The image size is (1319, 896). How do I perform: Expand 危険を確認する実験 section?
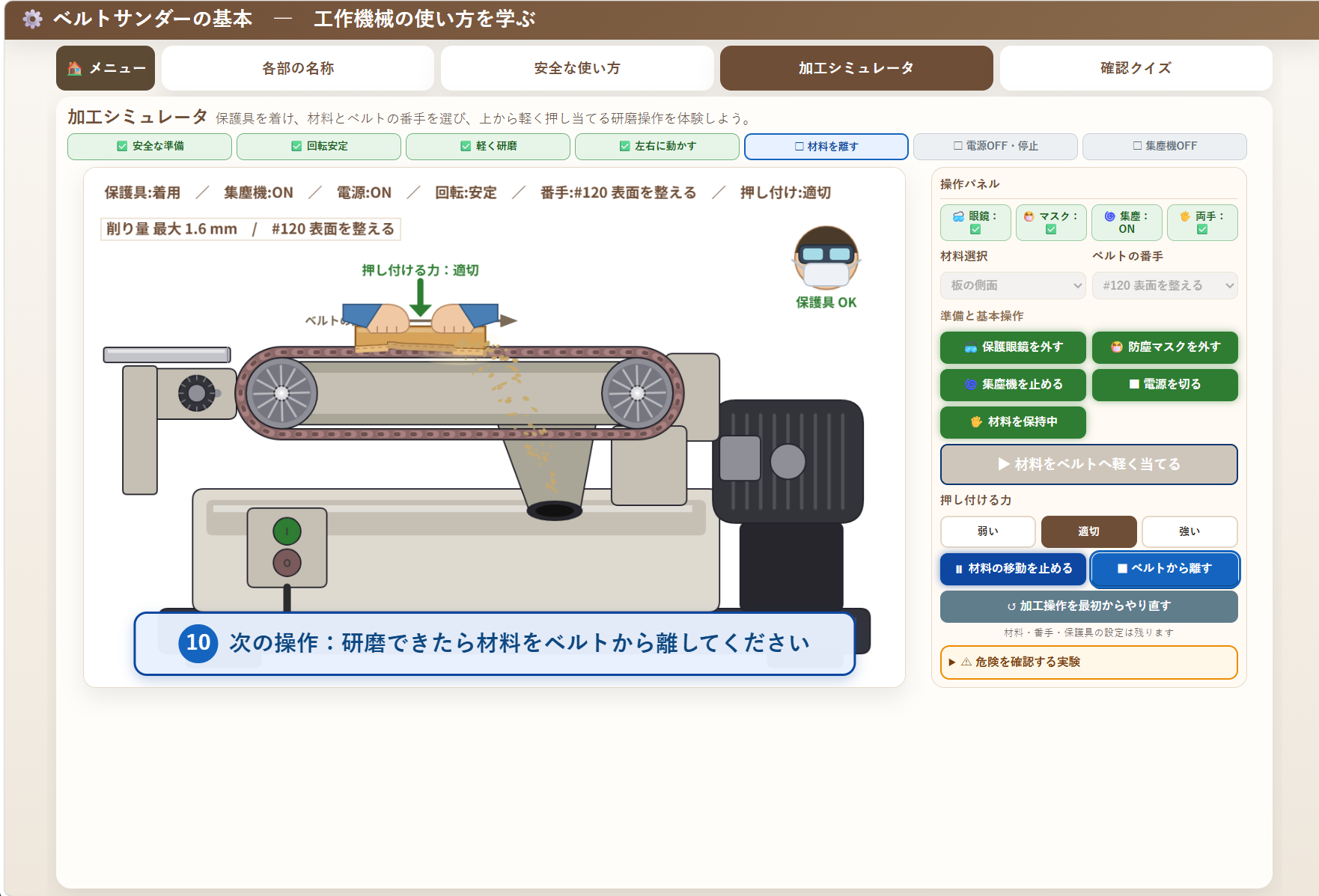click(1088, 662)
